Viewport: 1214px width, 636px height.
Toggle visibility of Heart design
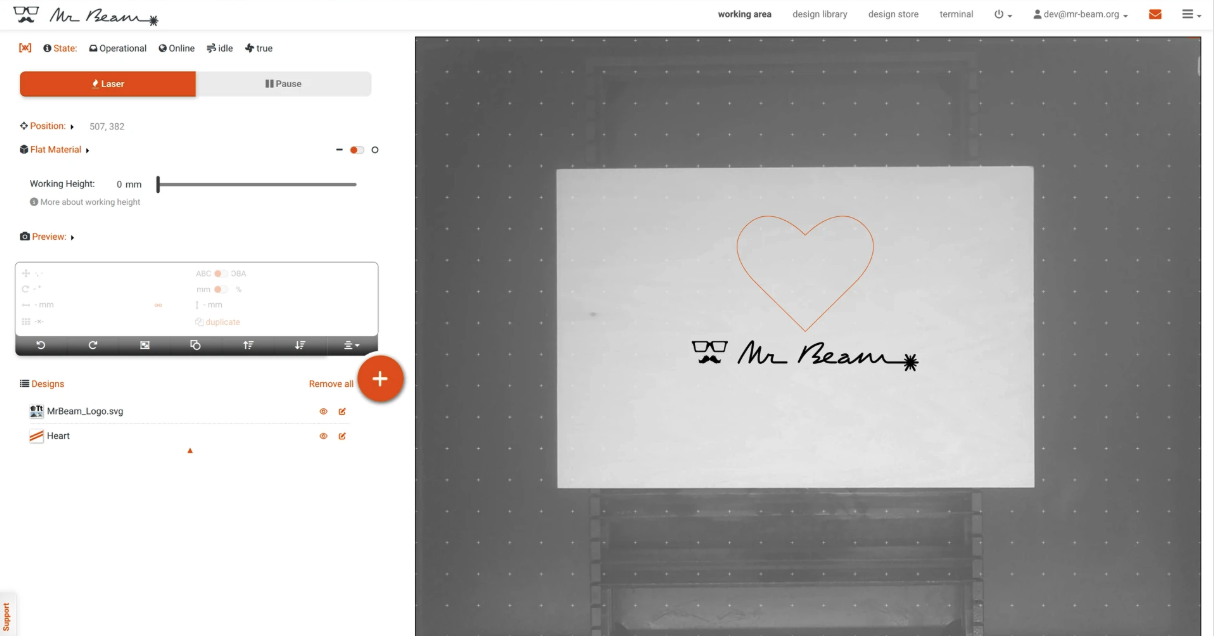tap(323, 436)
